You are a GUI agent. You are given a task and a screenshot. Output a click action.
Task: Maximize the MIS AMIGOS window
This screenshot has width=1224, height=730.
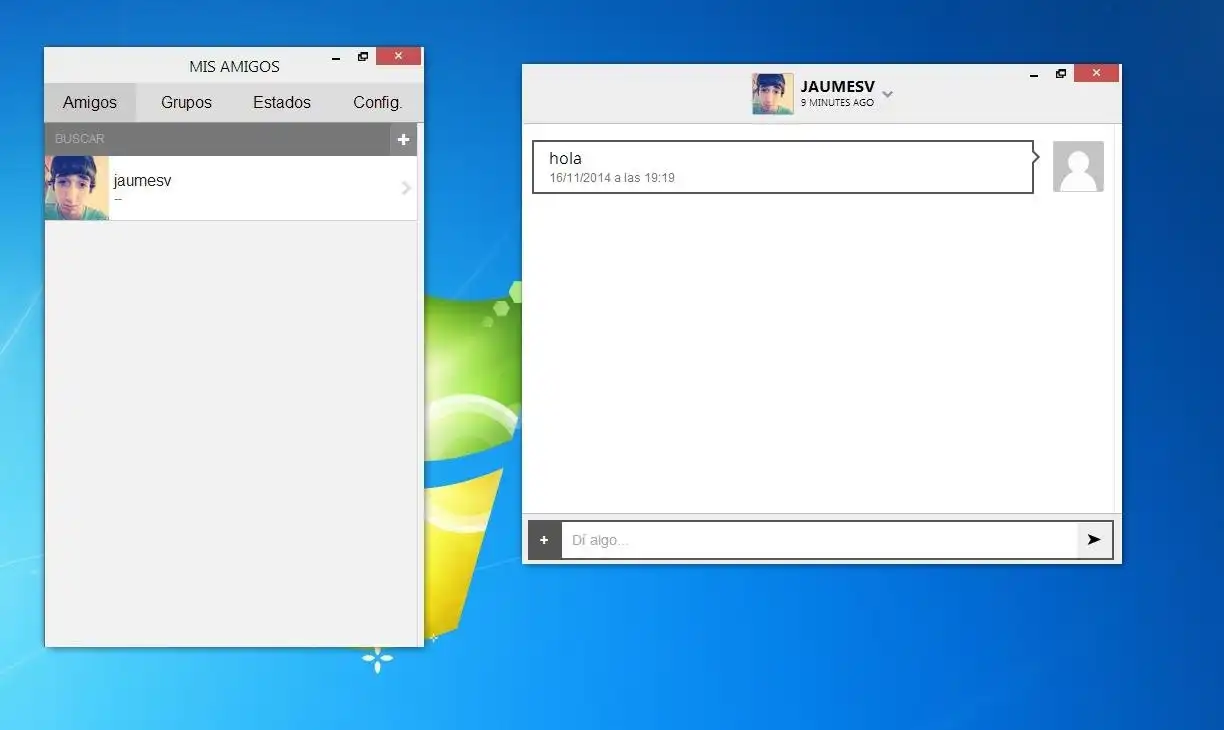(363, 57)
